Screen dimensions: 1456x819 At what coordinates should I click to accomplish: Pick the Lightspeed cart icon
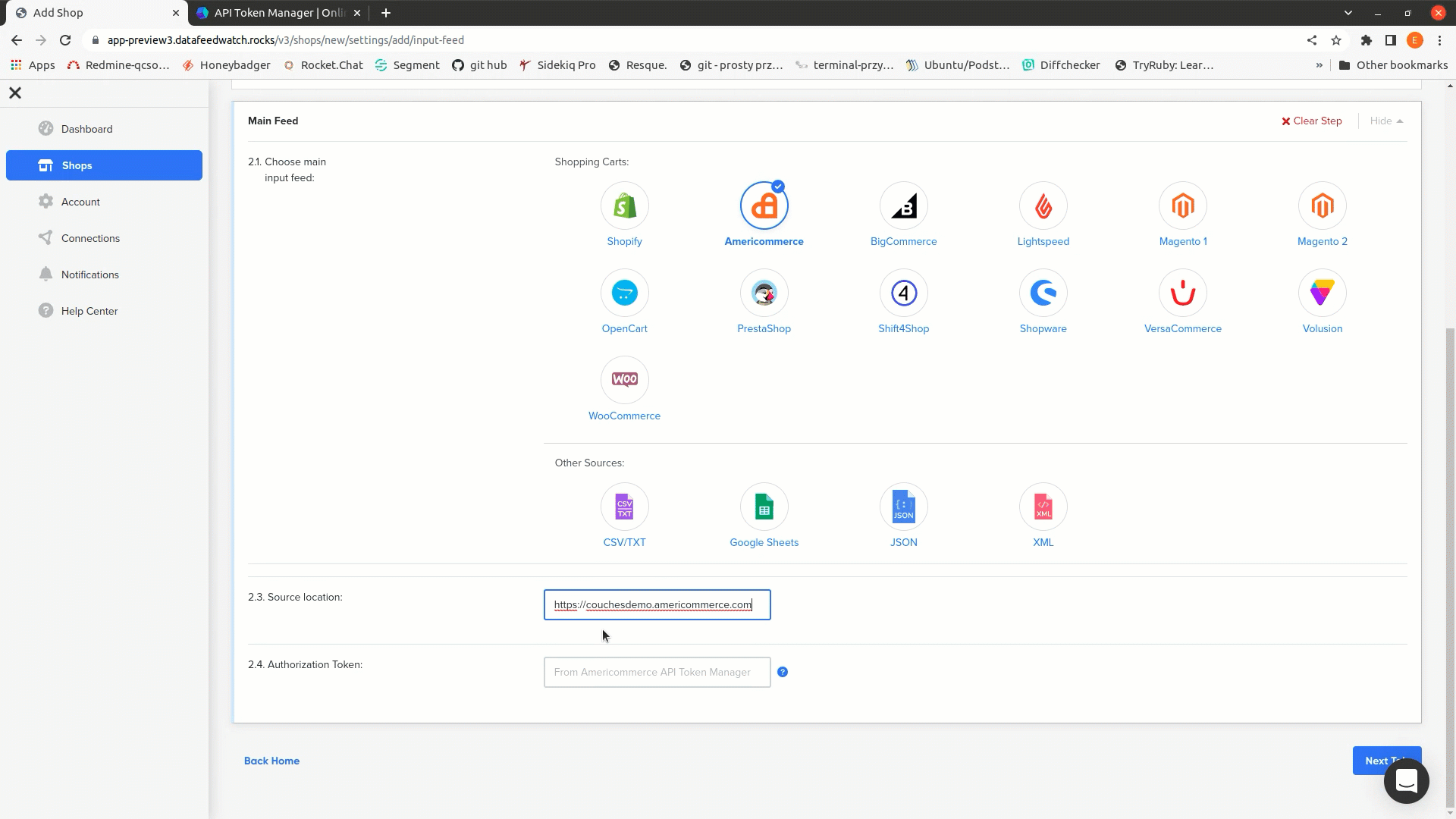pyautogui.click(x=1043, y=206)
